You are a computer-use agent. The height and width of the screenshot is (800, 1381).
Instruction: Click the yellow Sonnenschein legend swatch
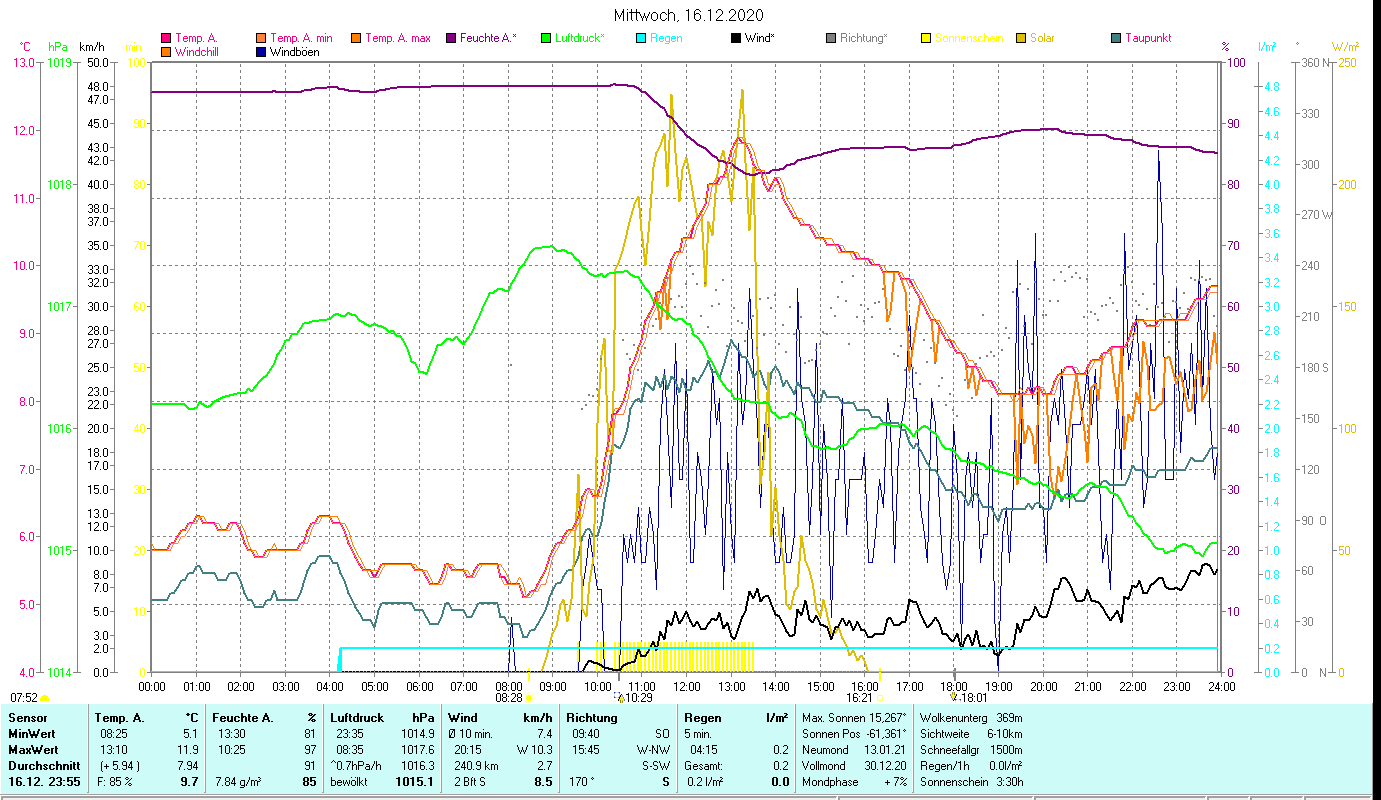pos(926,39)
